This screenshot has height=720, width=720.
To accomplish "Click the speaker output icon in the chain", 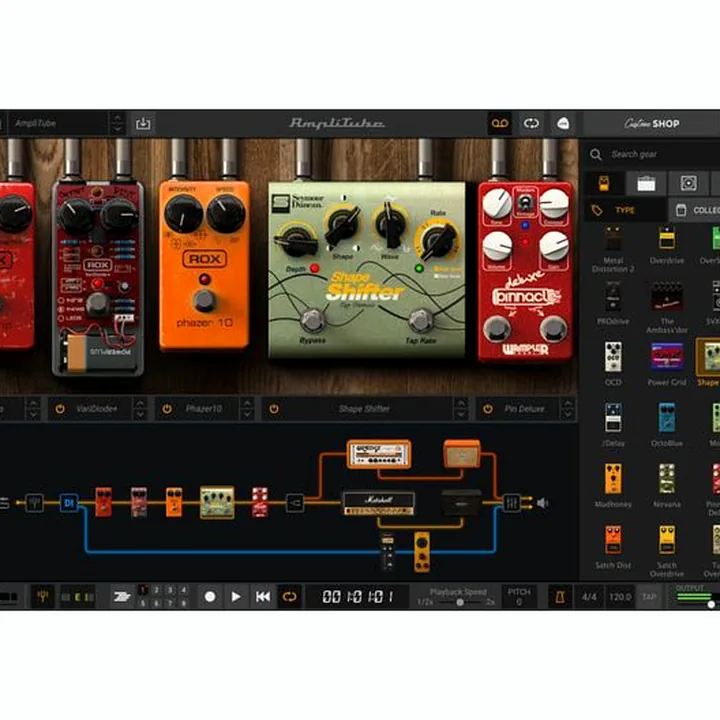I will [542, 503].
